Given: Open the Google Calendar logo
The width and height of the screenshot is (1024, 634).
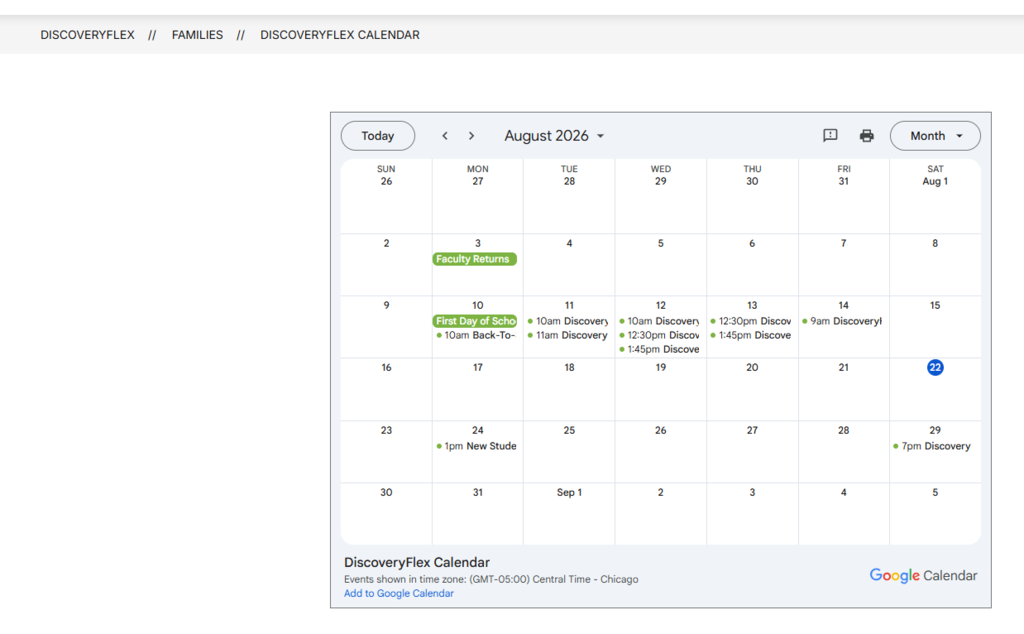Looking at the screenshot, I should [x=923, y=575].
